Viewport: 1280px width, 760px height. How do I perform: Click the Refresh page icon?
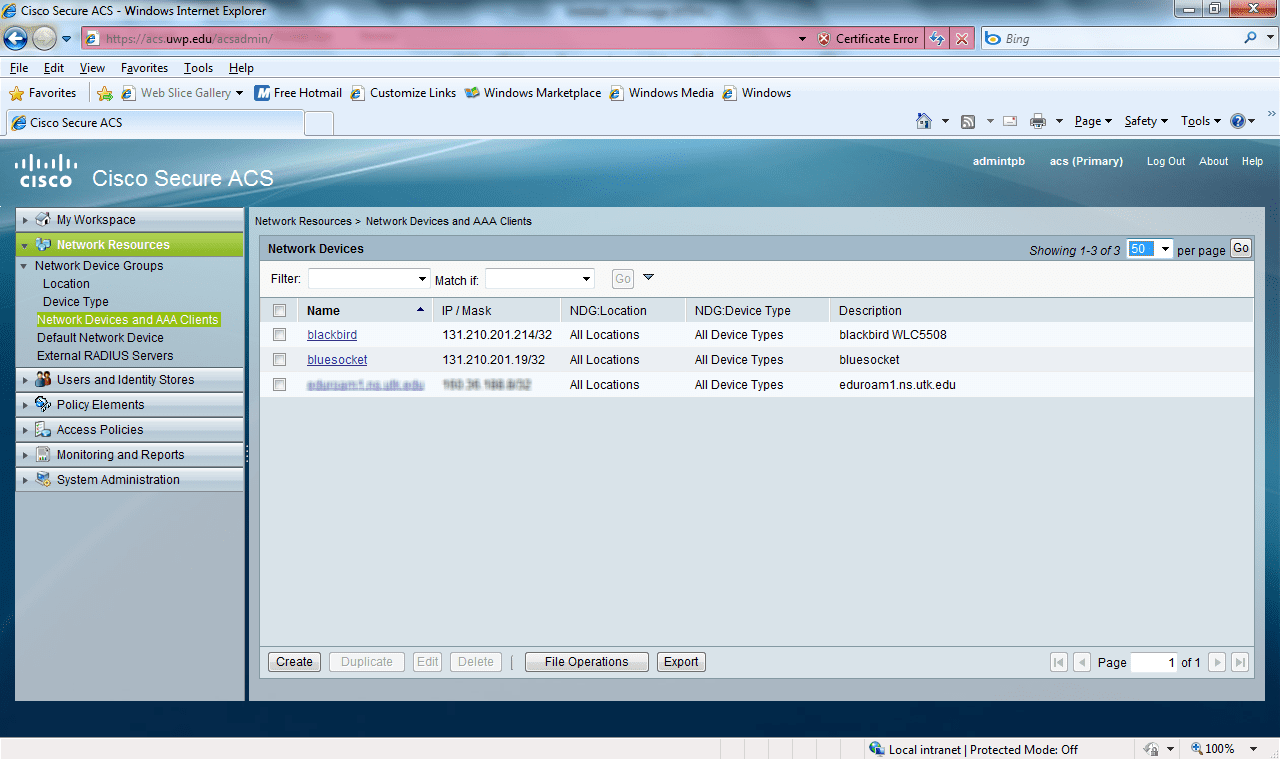937,39
